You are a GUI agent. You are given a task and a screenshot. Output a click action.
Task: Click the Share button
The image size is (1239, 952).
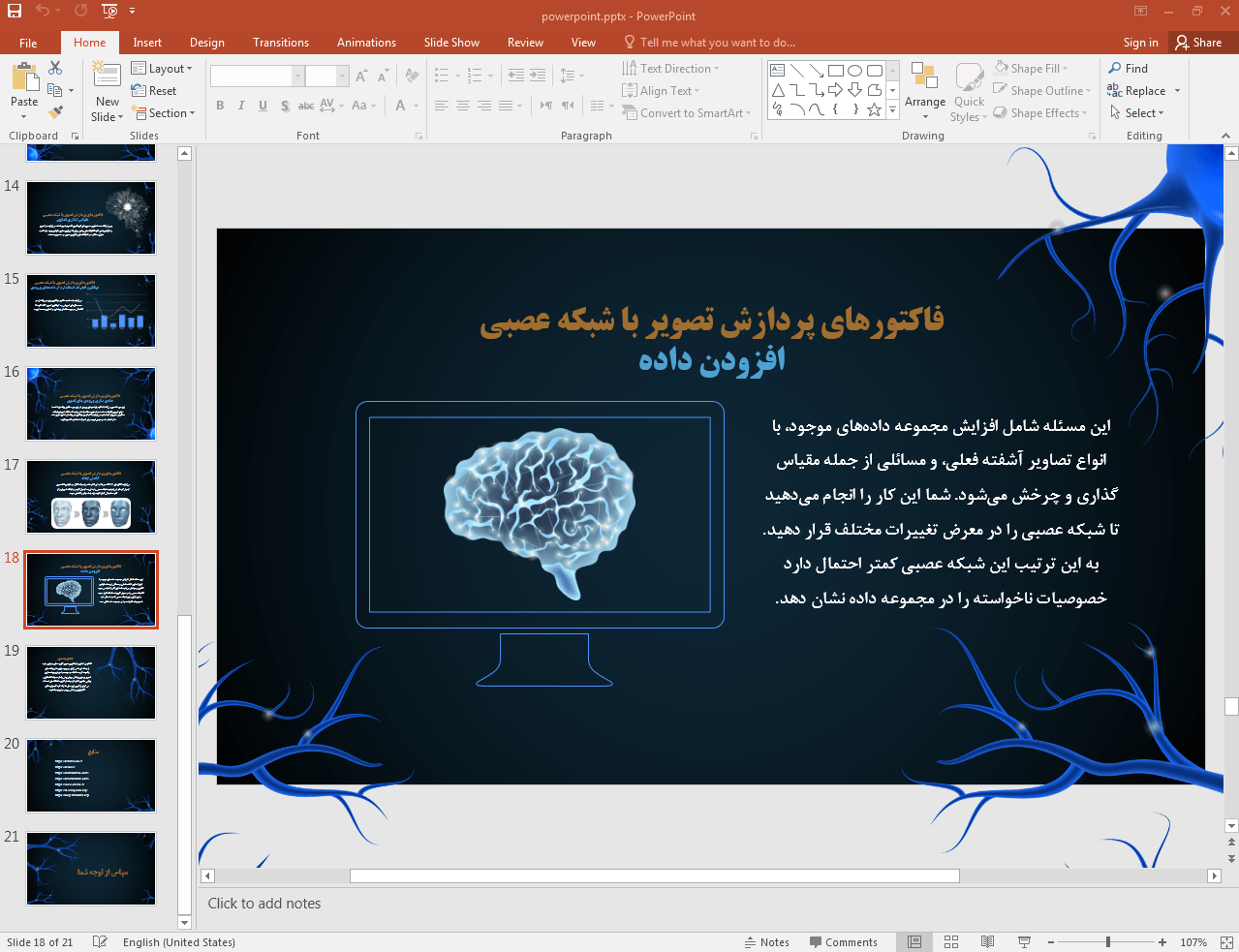pos(1199,43)
